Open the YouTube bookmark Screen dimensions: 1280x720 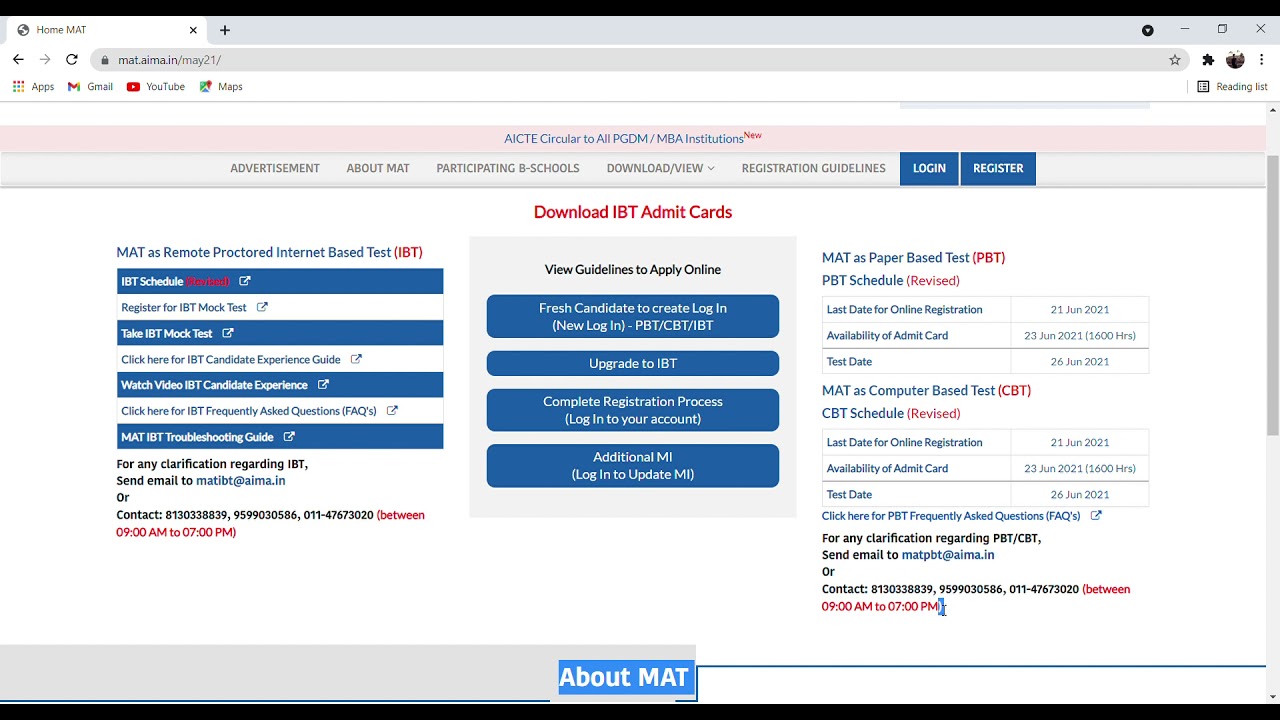pos(156,87)
